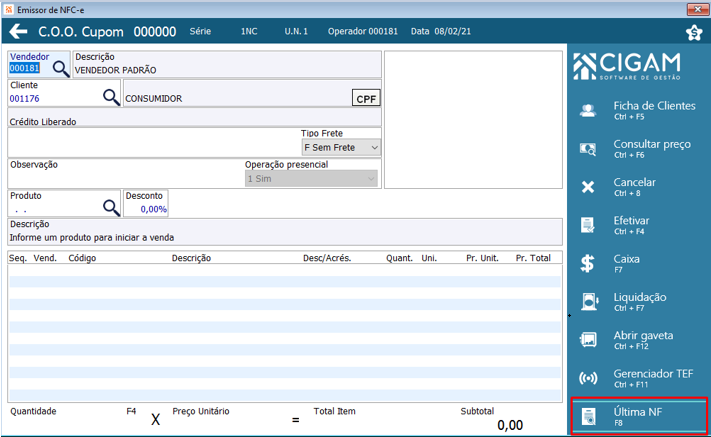Click the Total Item label

pos(335,411)
